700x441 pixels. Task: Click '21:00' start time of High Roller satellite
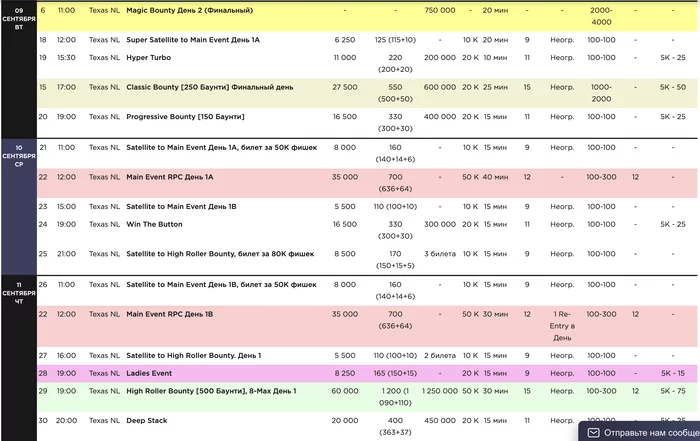coord(66,254)
